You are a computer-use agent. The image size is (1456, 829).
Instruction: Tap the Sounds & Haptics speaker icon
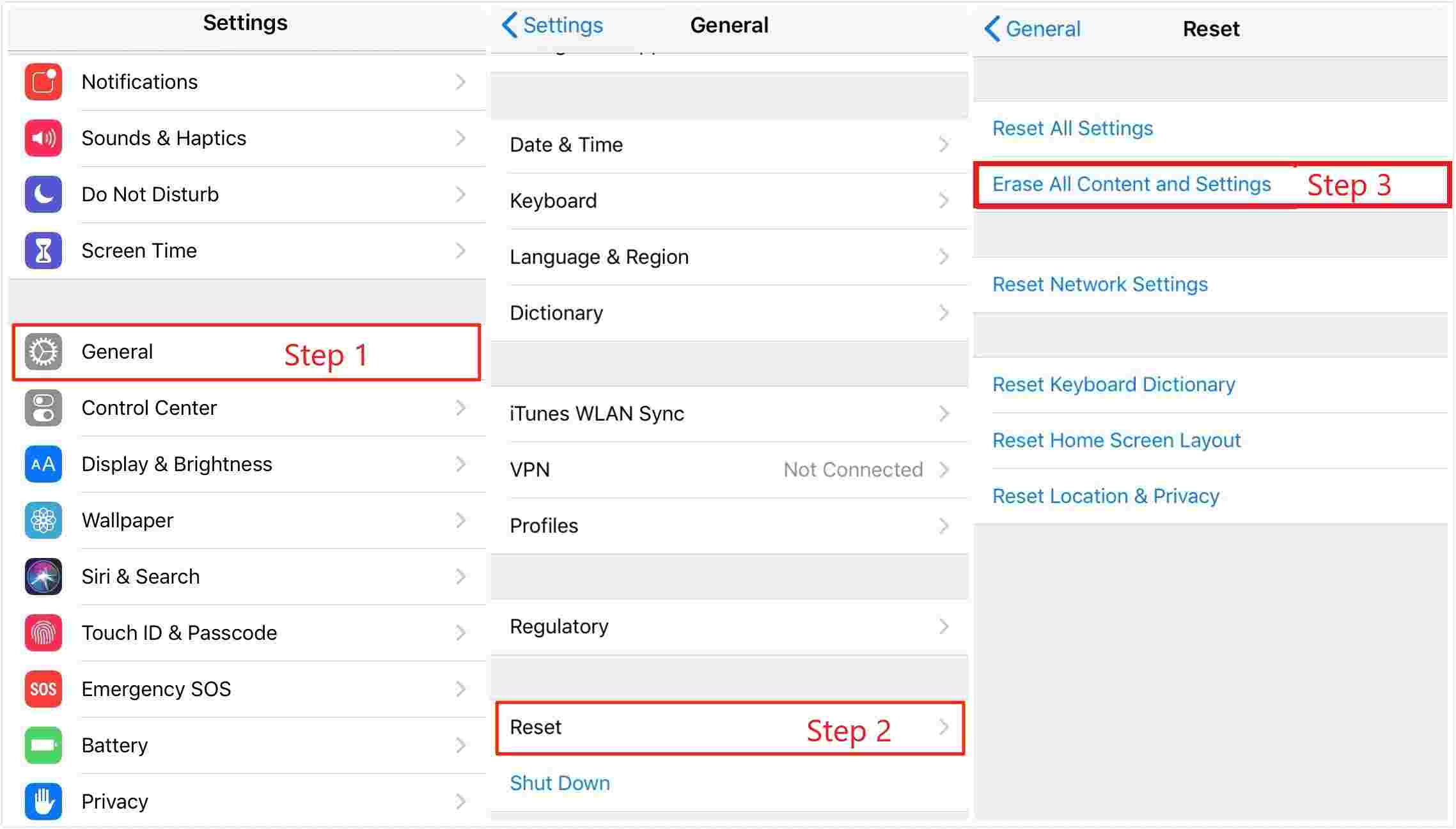[x=43, y=138]
